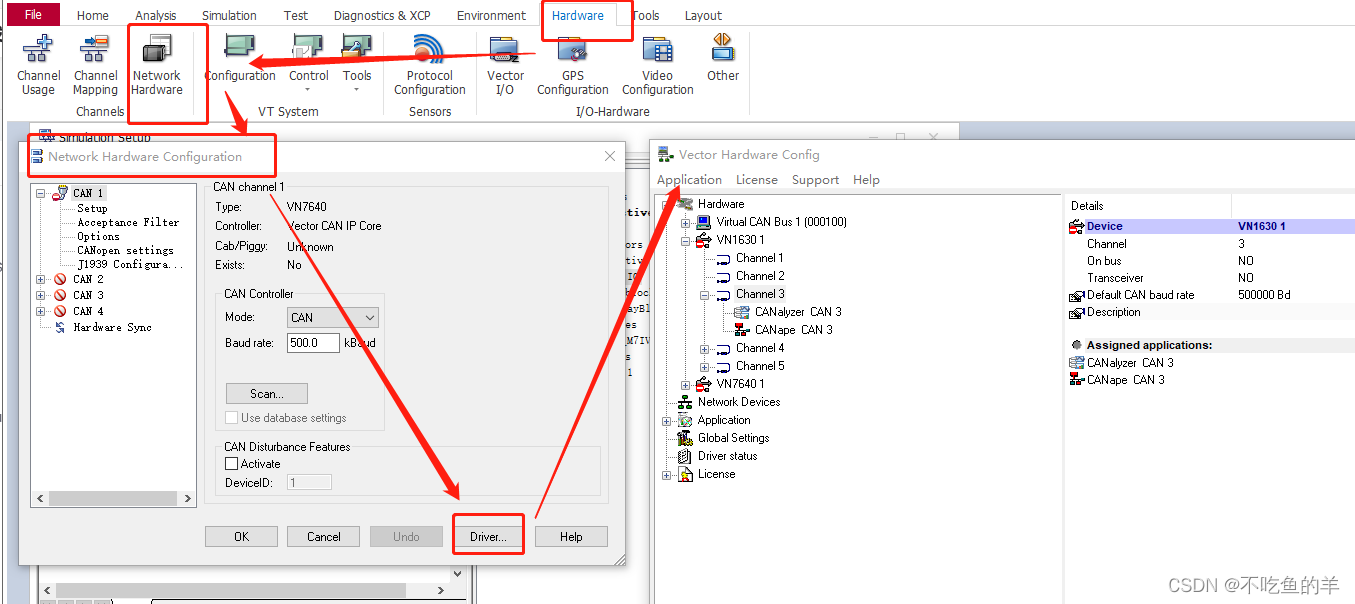Enable the Activate disturbance checkbox
The image size is (1355, 604).
[x=232, y=464]
